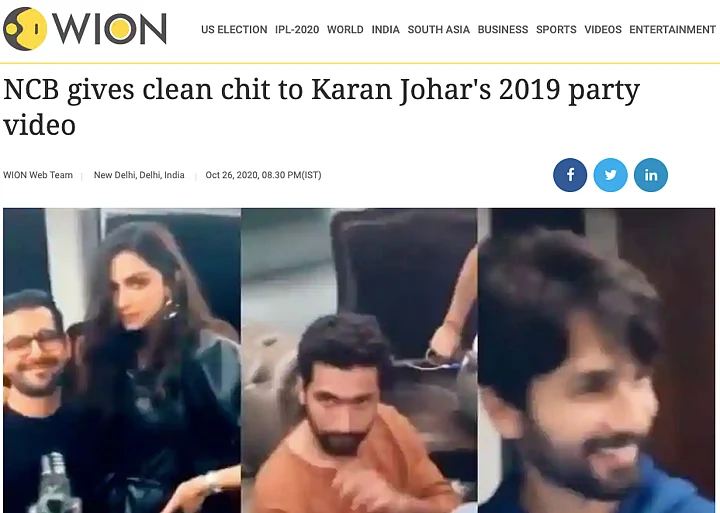This screenshot has width=720, height=513.
Task: Click the article headline about NCB
Action: pyautogui.click(x=321, y=107)
